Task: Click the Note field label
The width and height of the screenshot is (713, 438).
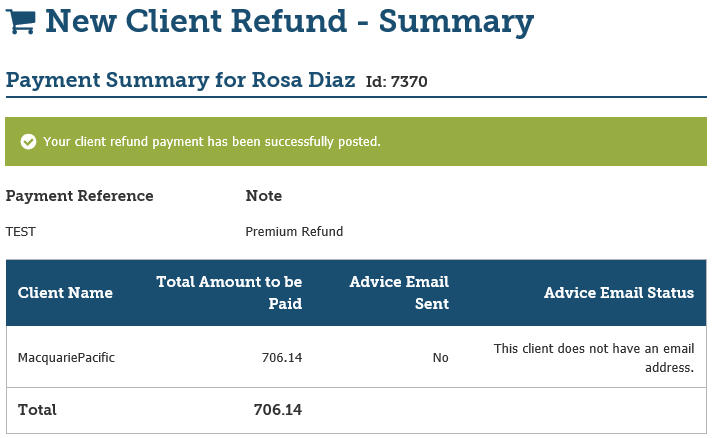Action: pyautogui.click(x=264, y=196)
